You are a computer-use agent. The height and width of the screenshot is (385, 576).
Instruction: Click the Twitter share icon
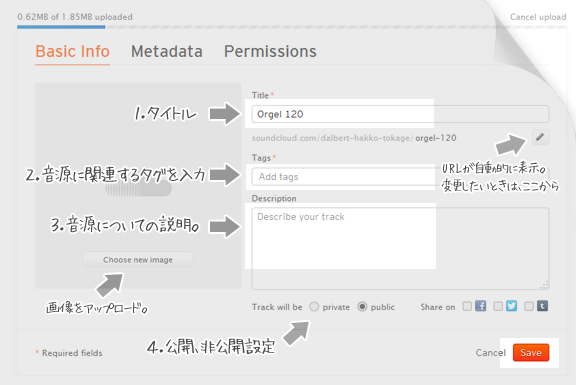(511, 306)
